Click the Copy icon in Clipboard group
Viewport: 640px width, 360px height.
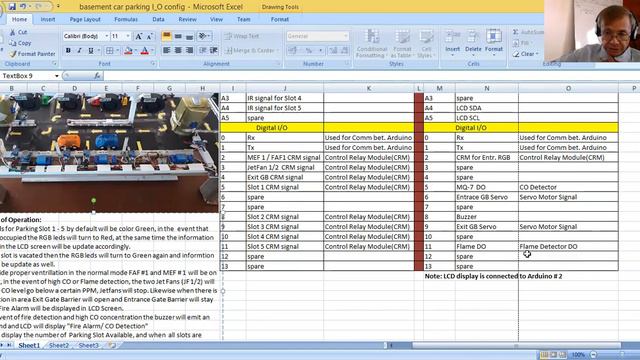pos(12,43)
